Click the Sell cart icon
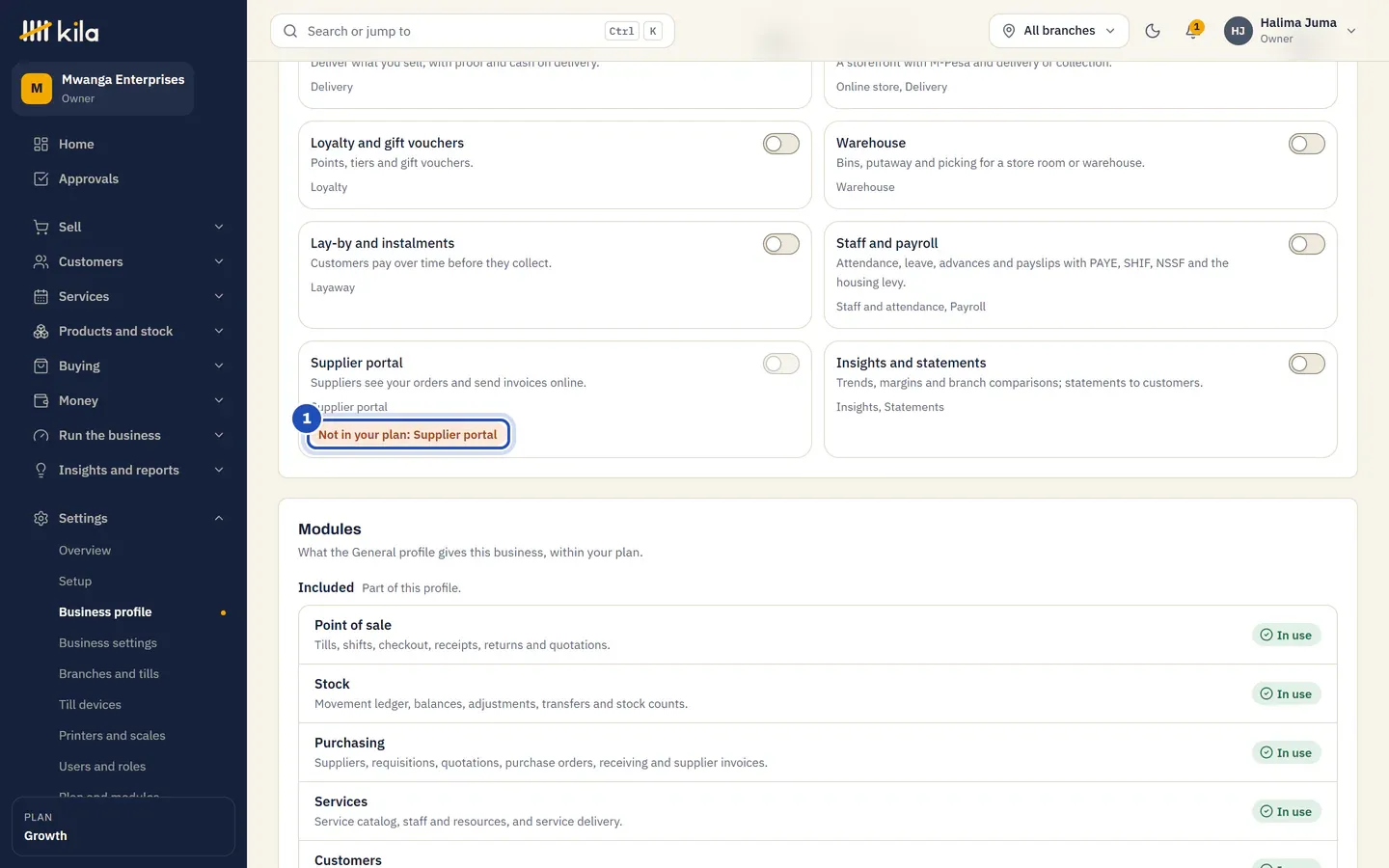The image size is (1389, 868). [41, 227]
